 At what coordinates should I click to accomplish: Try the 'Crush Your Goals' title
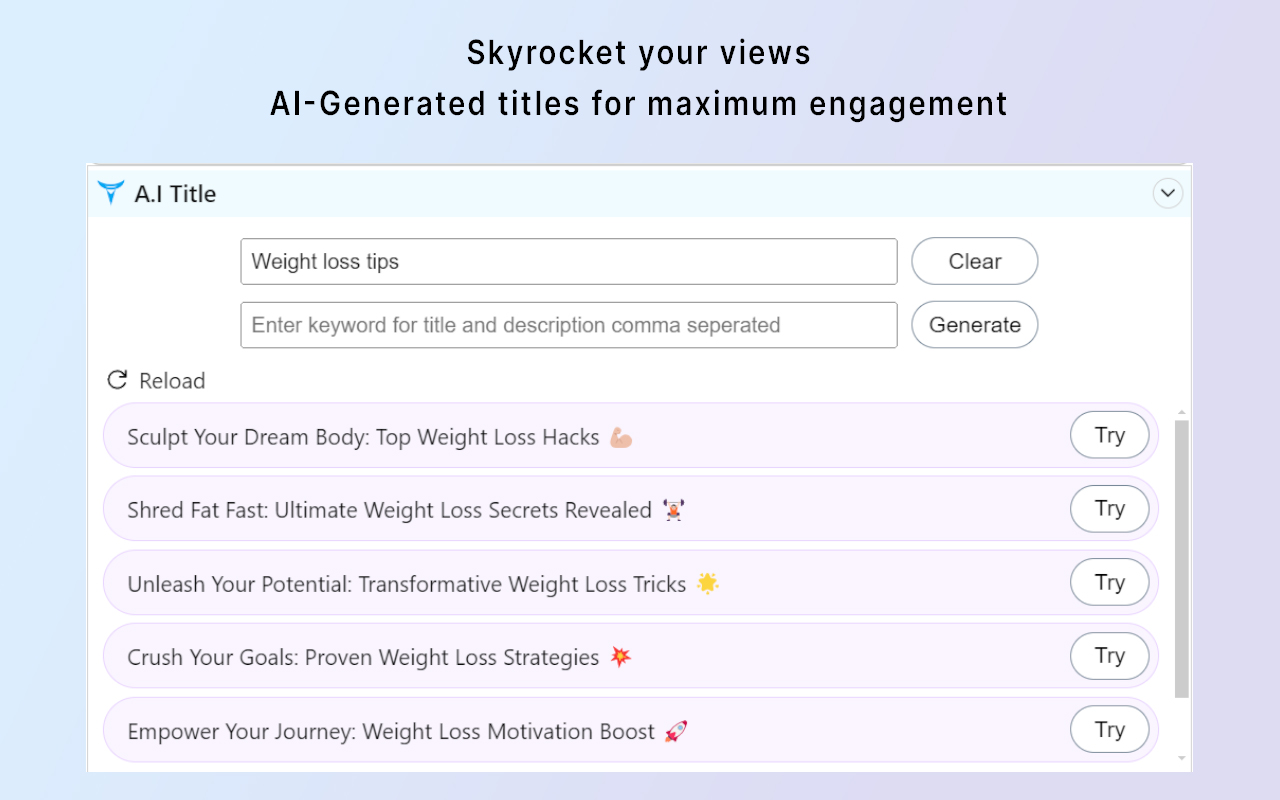pyautogui.click(x=1109, y=656)
